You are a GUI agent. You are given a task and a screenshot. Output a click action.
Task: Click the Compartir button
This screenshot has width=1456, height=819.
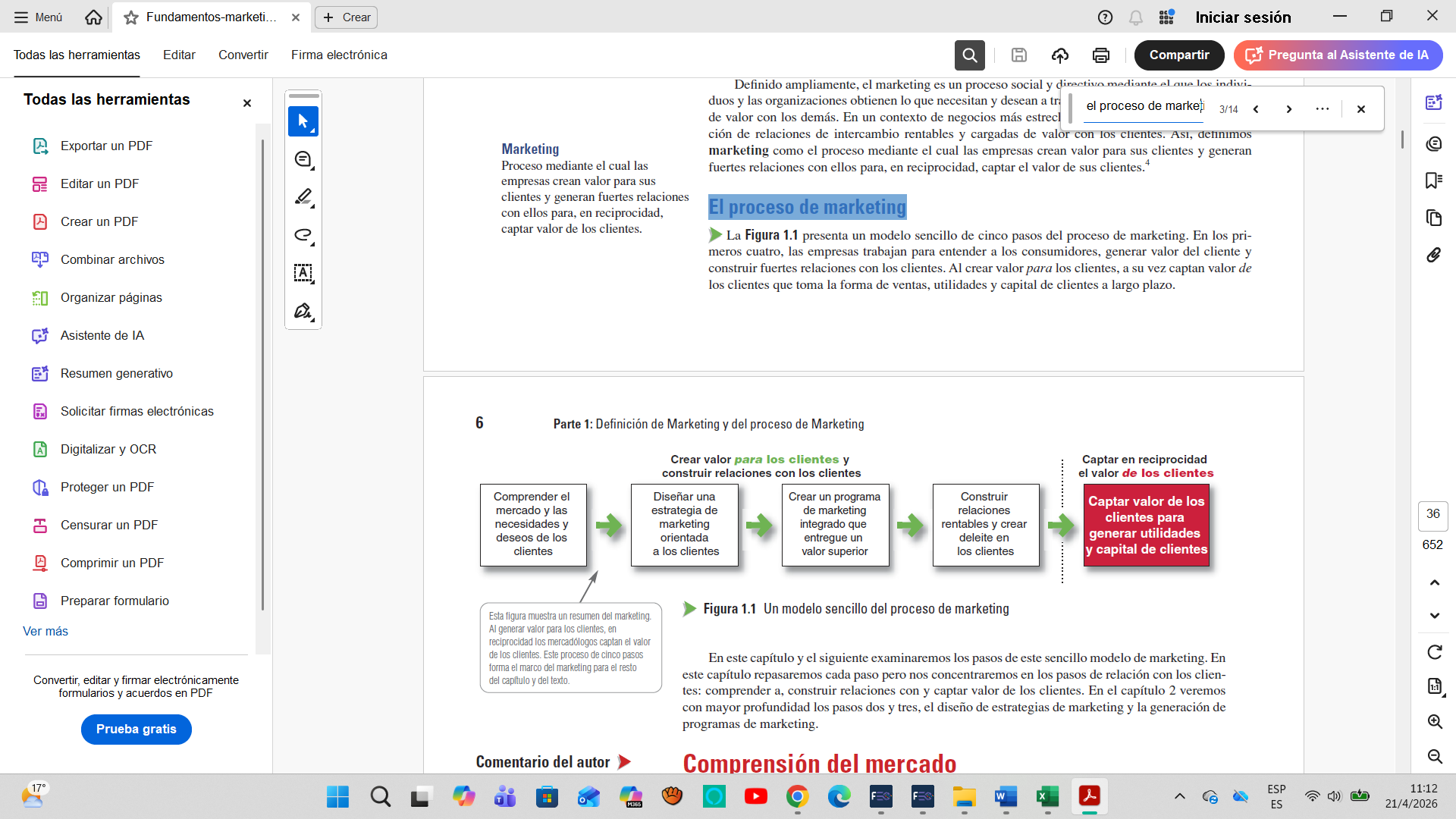tap(1179, 55)
